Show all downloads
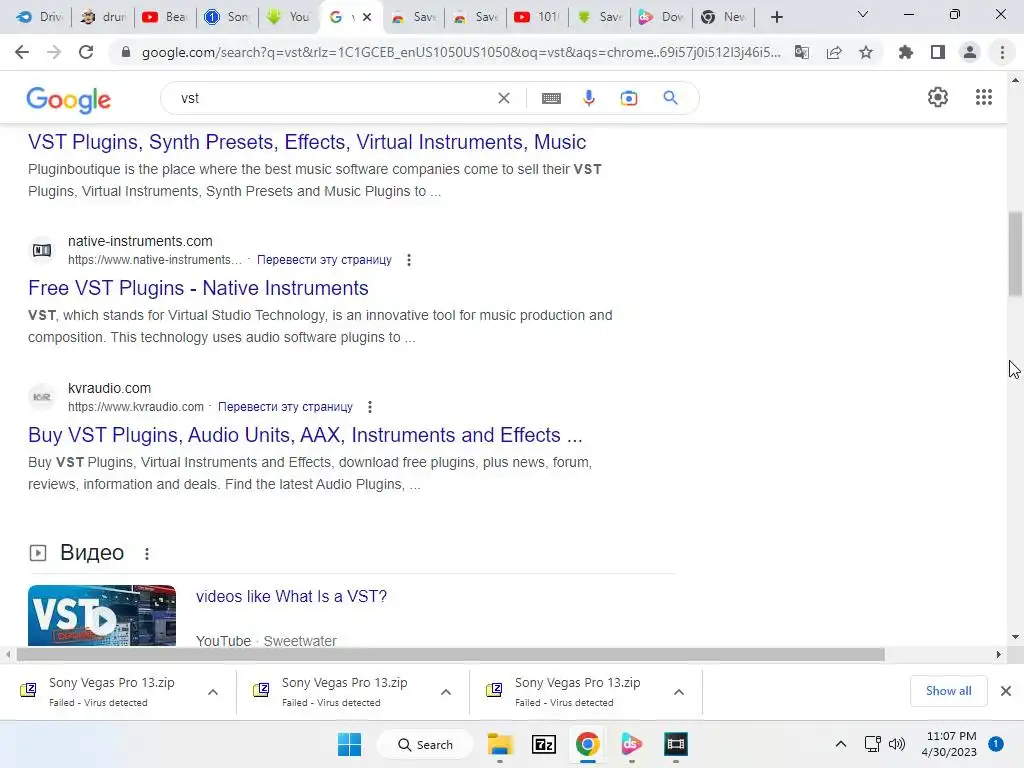 tap(948, 691)
